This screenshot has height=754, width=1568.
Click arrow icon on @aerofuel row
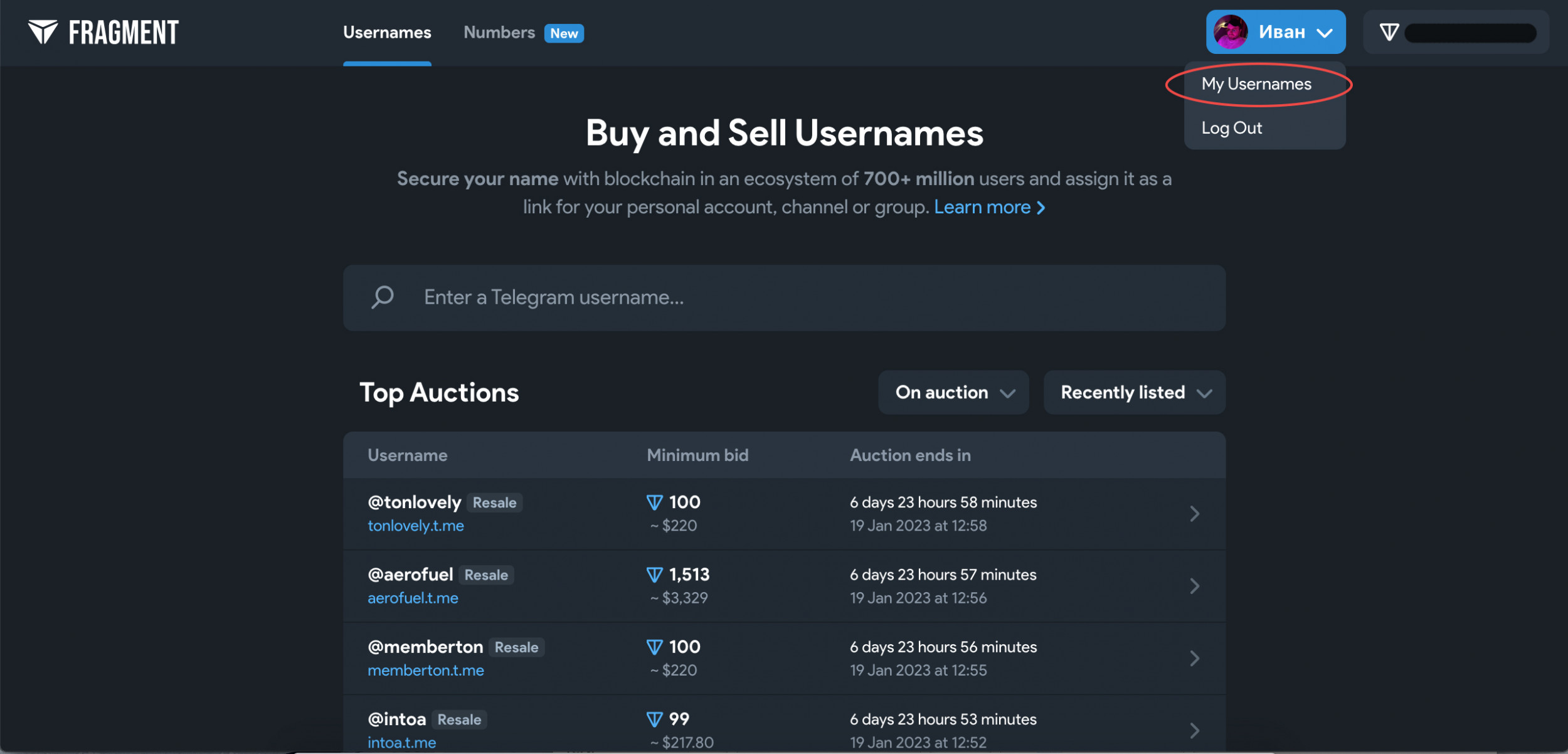1194,586
